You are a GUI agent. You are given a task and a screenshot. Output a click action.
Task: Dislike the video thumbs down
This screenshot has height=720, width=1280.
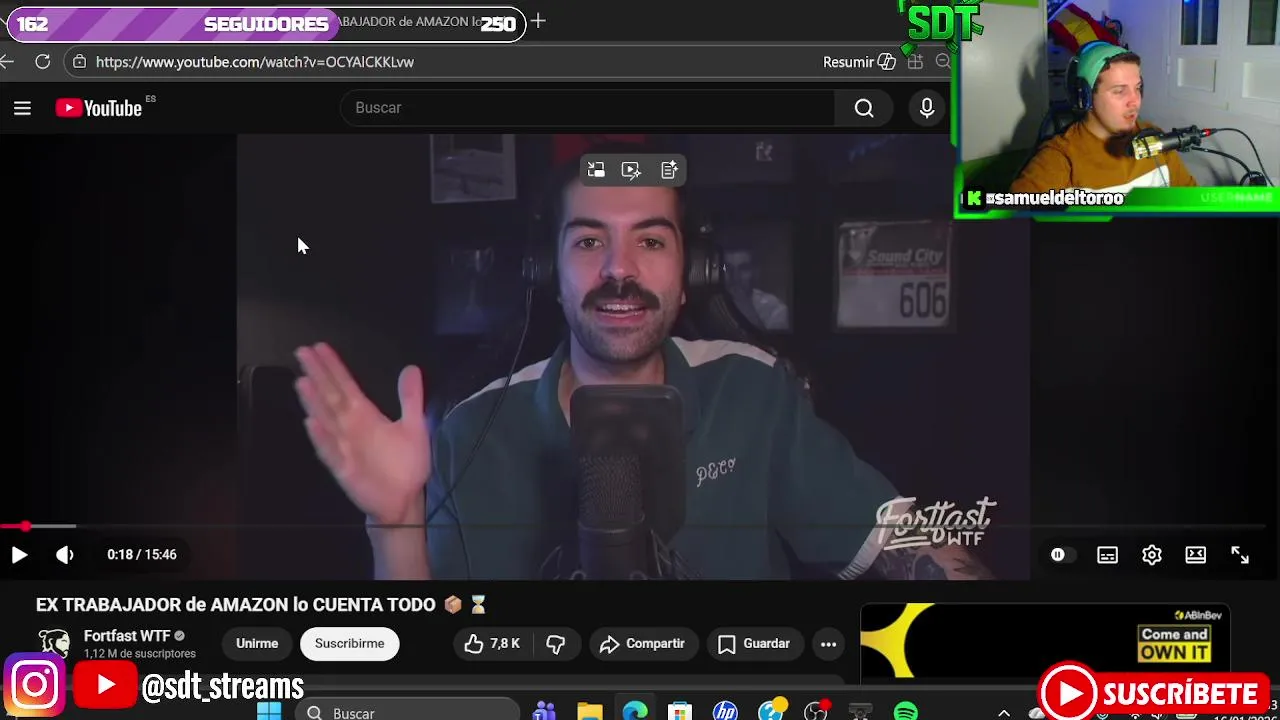[556, 644]
